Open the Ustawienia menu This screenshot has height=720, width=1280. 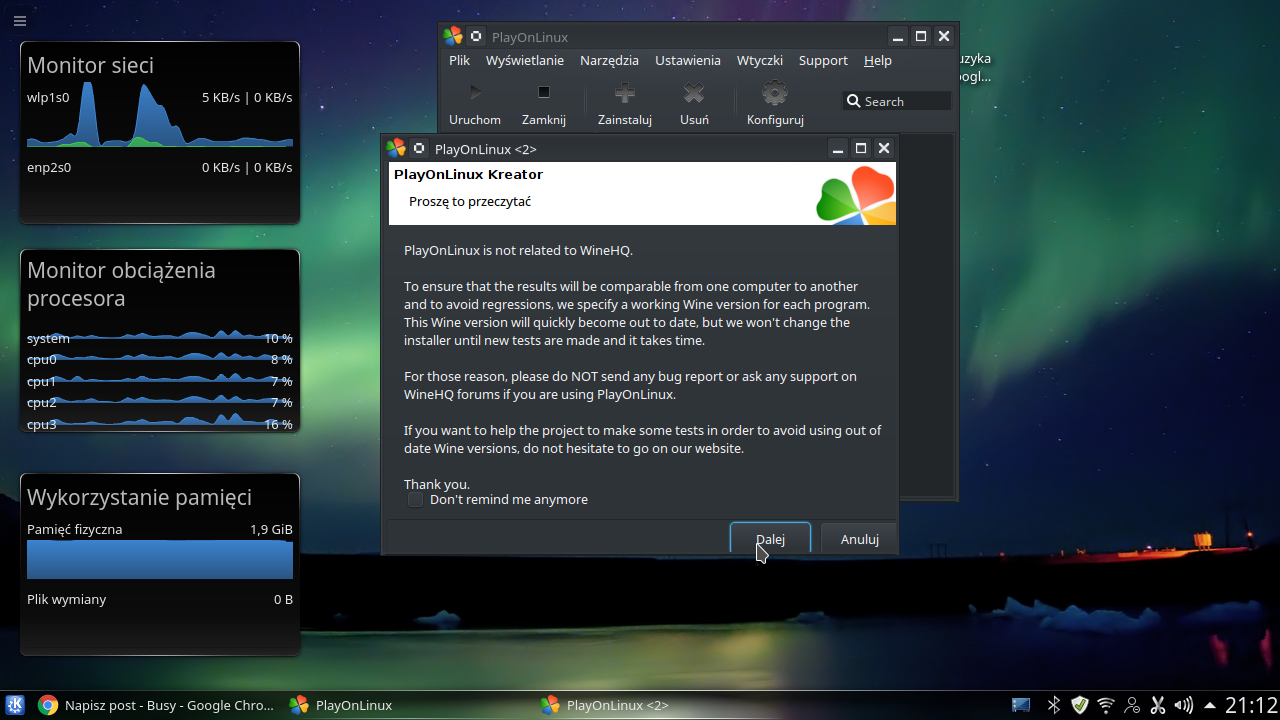click(688, 60)
